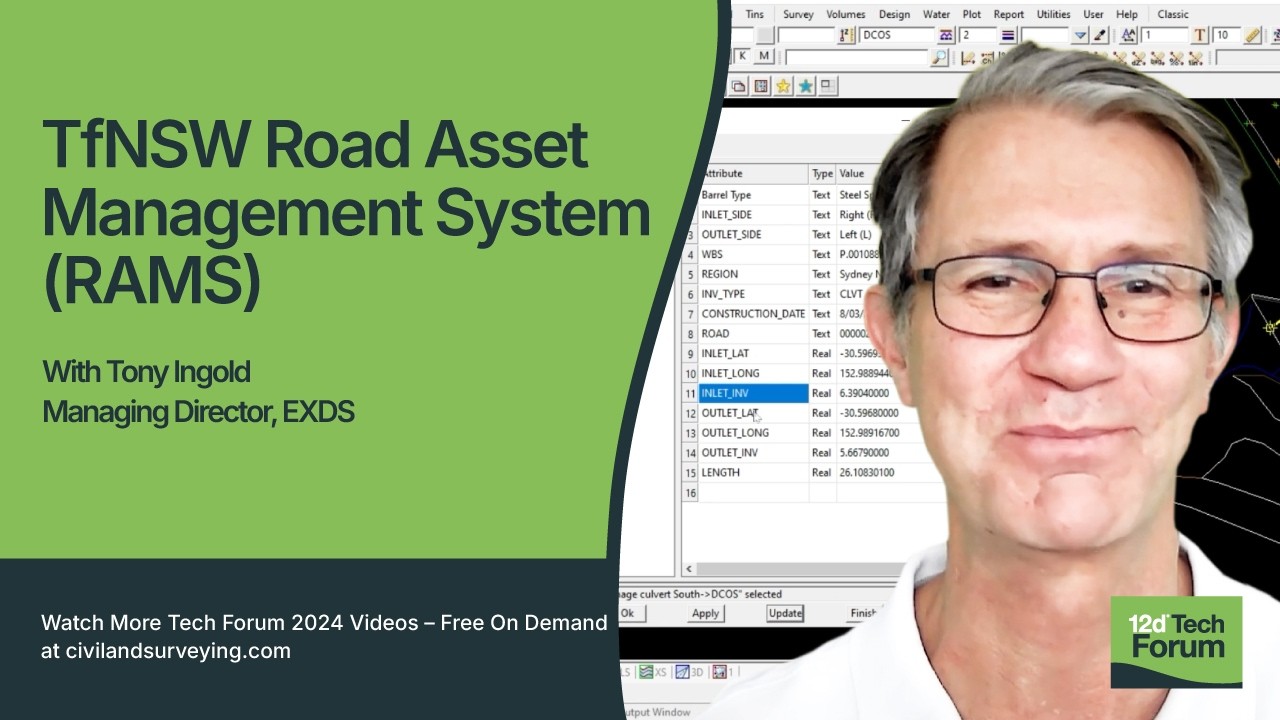Open the Survey menu
Viewport: 1280px width, 720px height.
click(x=798, y=14)
